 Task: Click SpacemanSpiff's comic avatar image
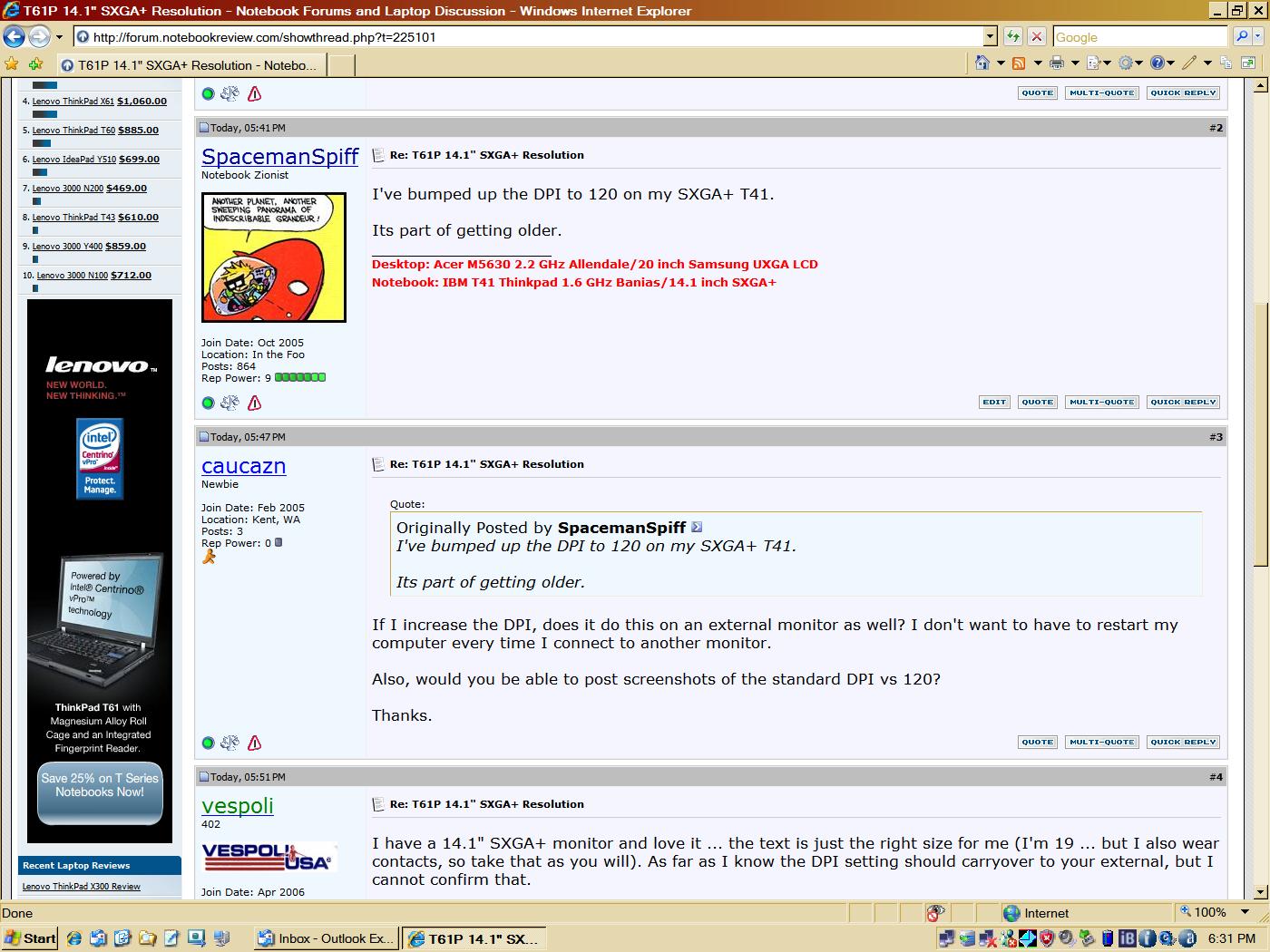click(274, 257)
